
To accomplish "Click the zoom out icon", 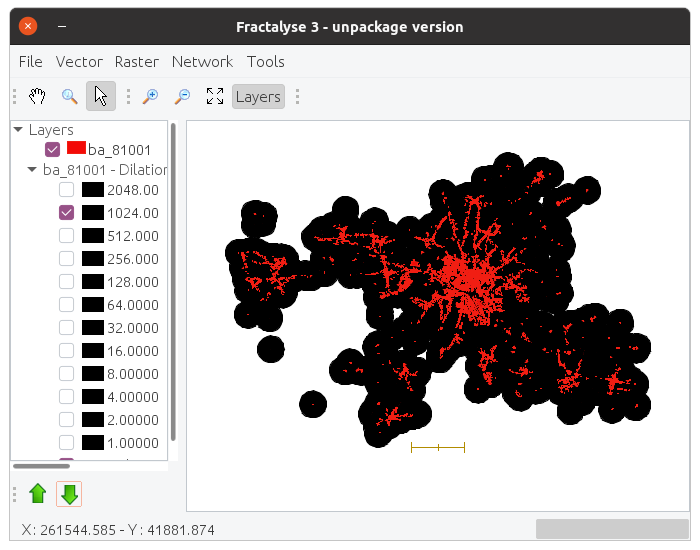I will point(182,96).
